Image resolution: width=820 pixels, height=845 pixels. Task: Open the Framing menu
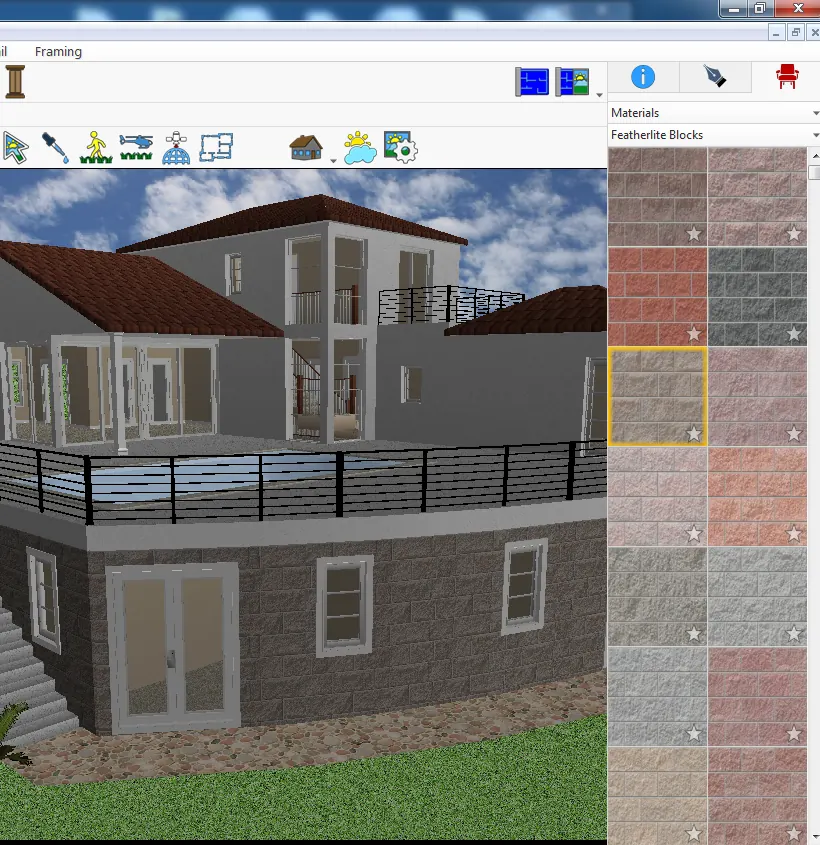[x=58, y=52]
